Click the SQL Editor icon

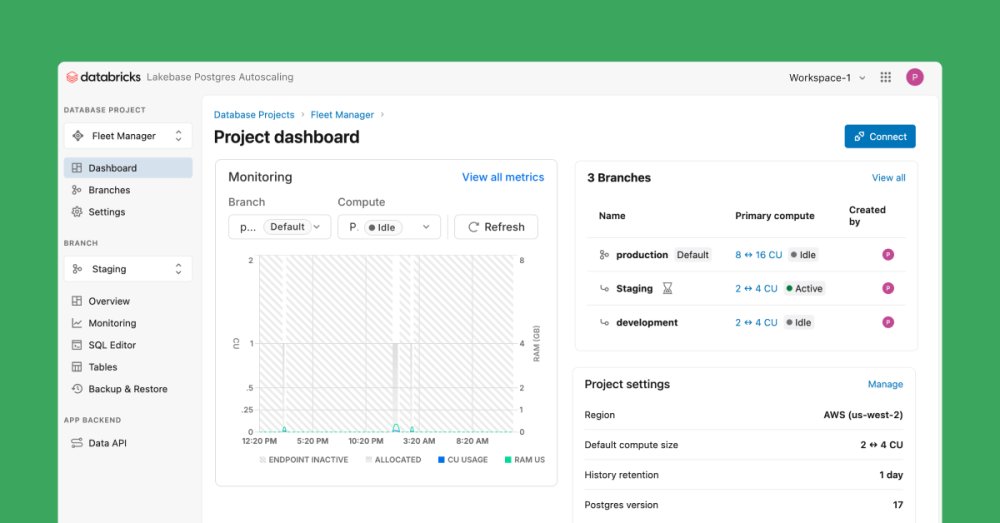(77, 345)
